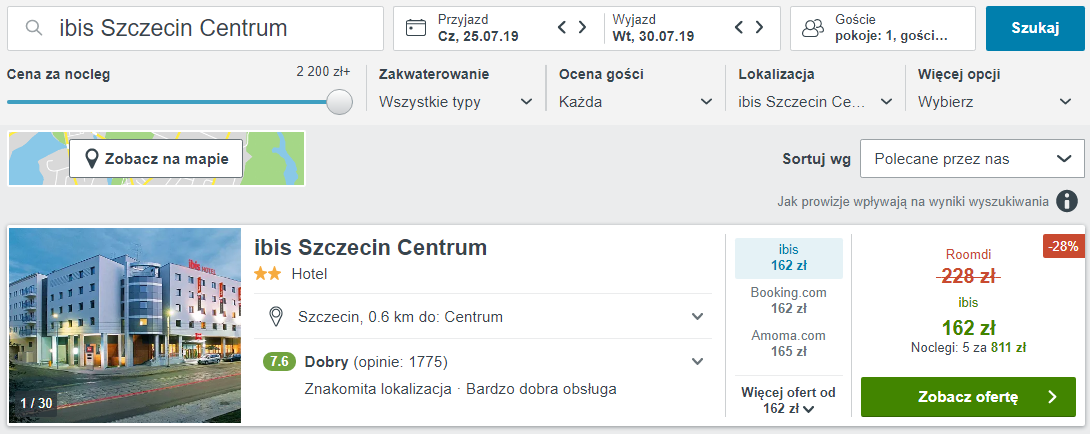Screen dimensions: 1090x434
Task: Click Znakomita lokalizacja review highlight
Action: coord(378,389)
